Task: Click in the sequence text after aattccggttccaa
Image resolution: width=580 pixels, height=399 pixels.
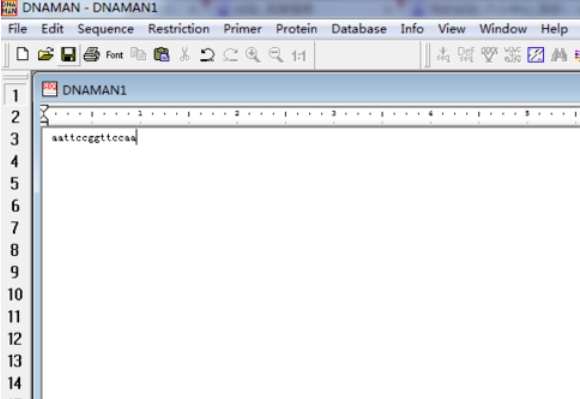Action: (137, 138)
